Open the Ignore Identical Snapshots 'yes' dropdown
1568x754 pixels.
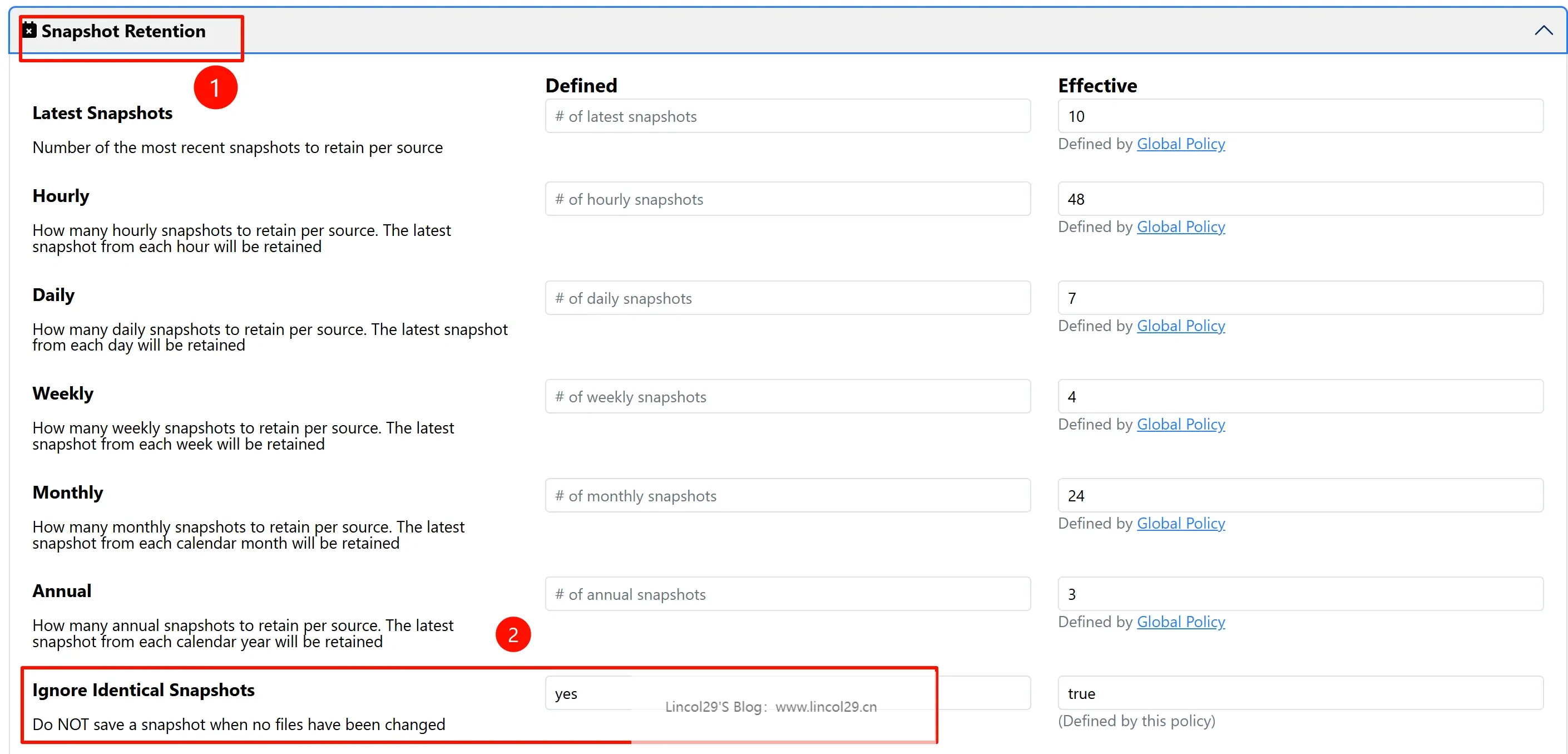click(787, 693)
